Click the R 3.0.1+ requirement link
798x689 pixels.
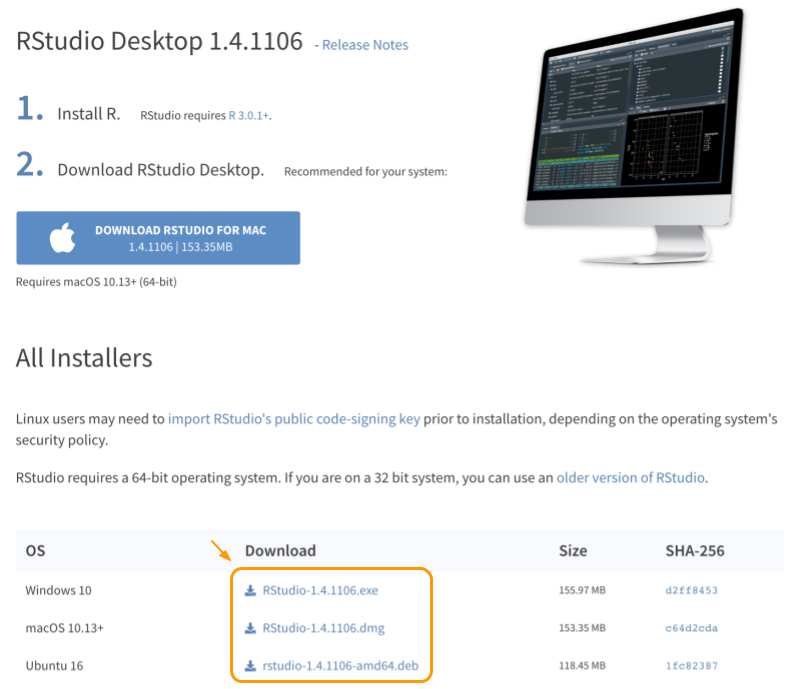[248, 116]
